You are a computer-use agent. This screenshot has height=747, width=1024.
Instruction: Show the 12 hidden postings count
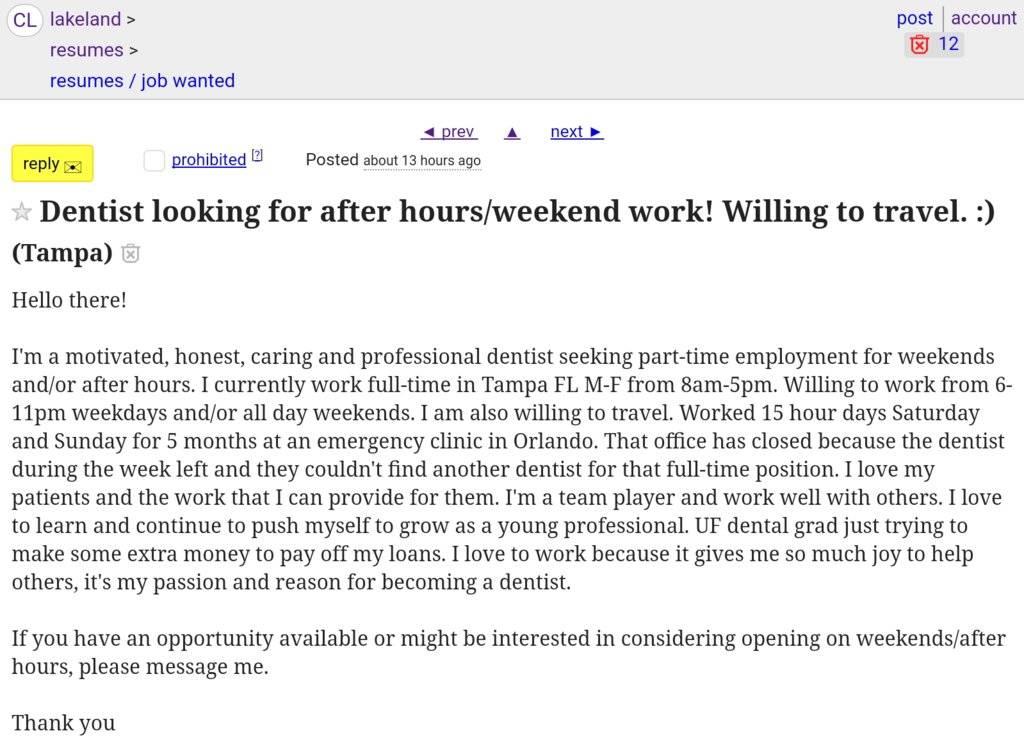[x=948, y=44]
